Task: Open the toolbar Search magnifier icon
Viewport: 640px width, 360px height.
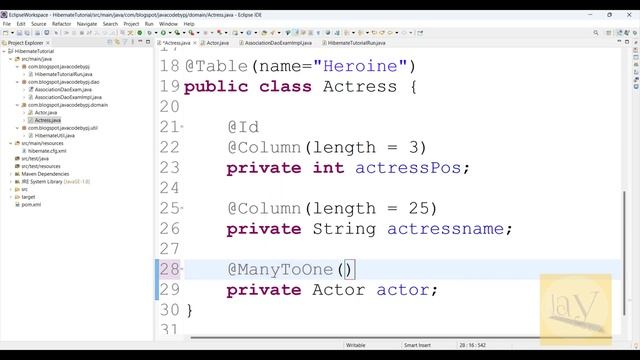Action: tap(596, 33)
